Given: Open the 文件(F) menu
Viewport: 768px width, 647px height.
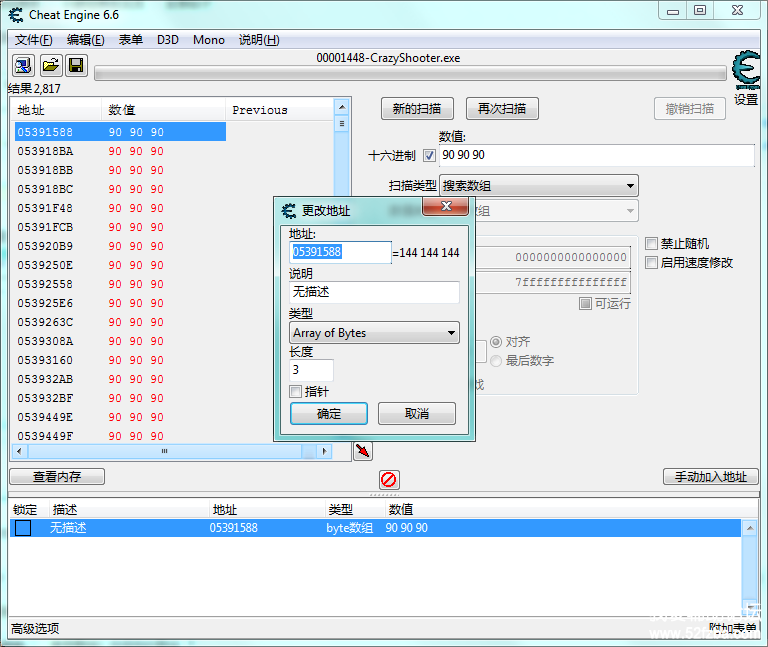Looking at the screenshot, I should (33, 40).
